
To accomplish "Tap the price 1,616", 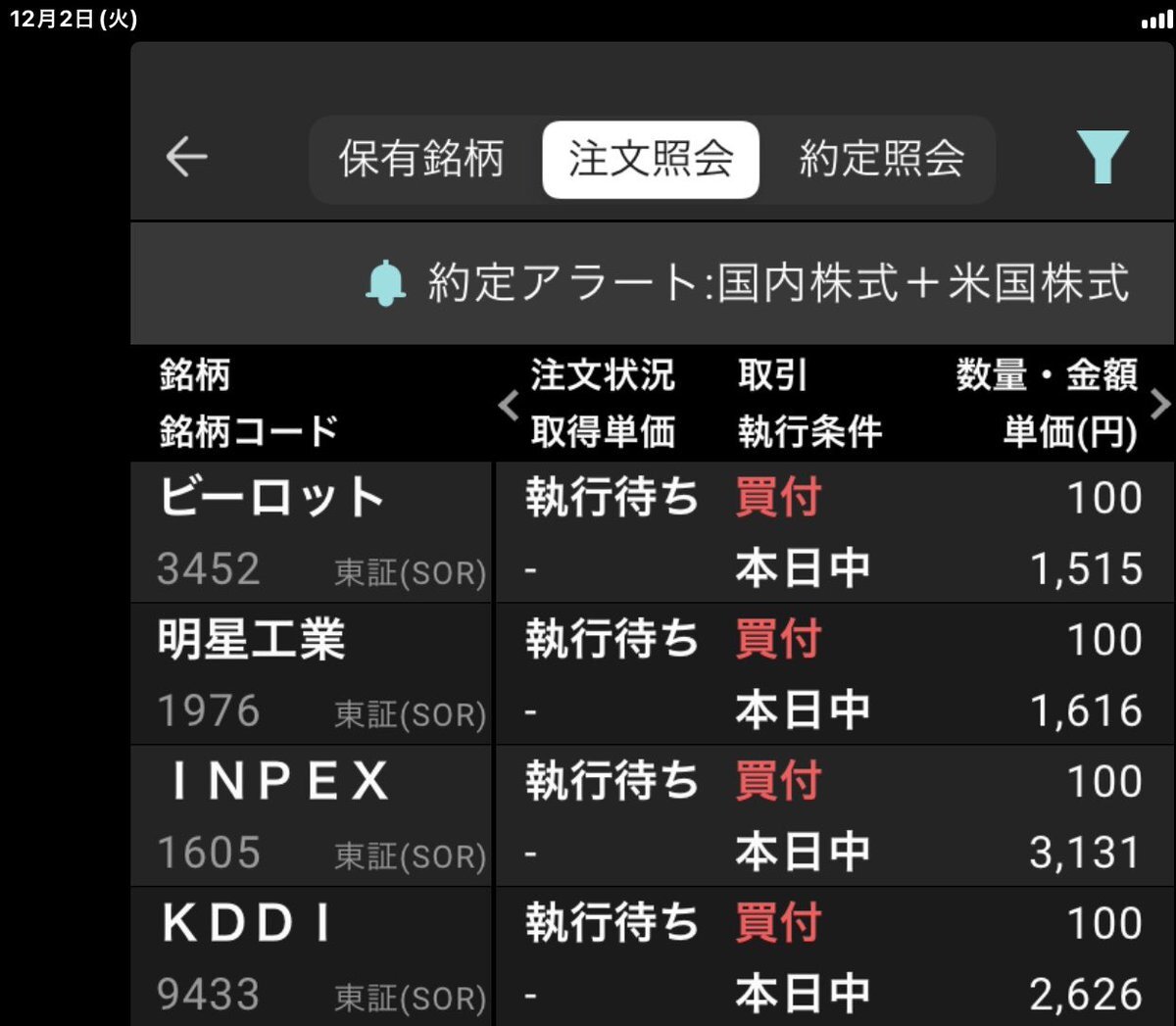I will (1086, 711).
